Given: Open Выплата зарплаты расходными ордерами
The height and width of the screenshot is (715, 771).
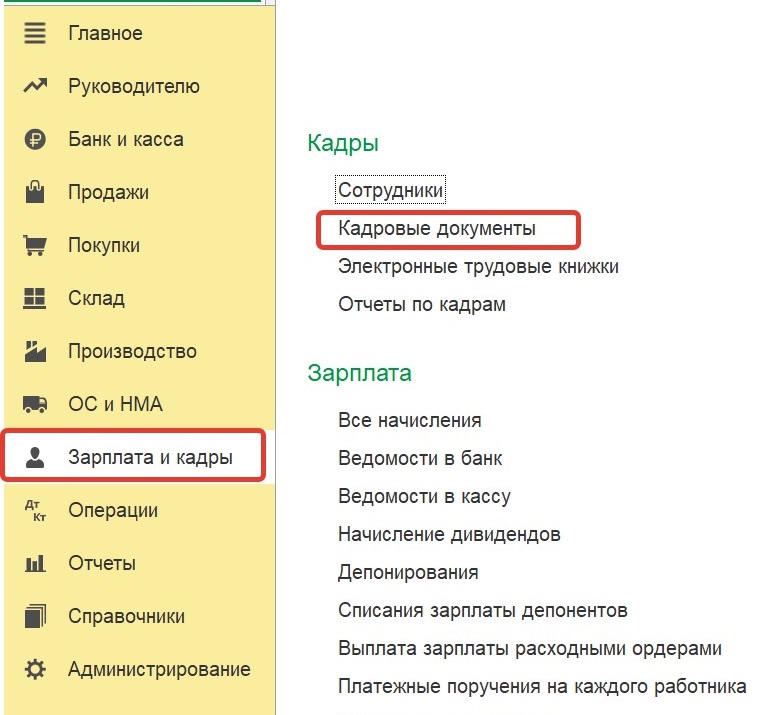Looking at the screenshot, I should (530, 648).
